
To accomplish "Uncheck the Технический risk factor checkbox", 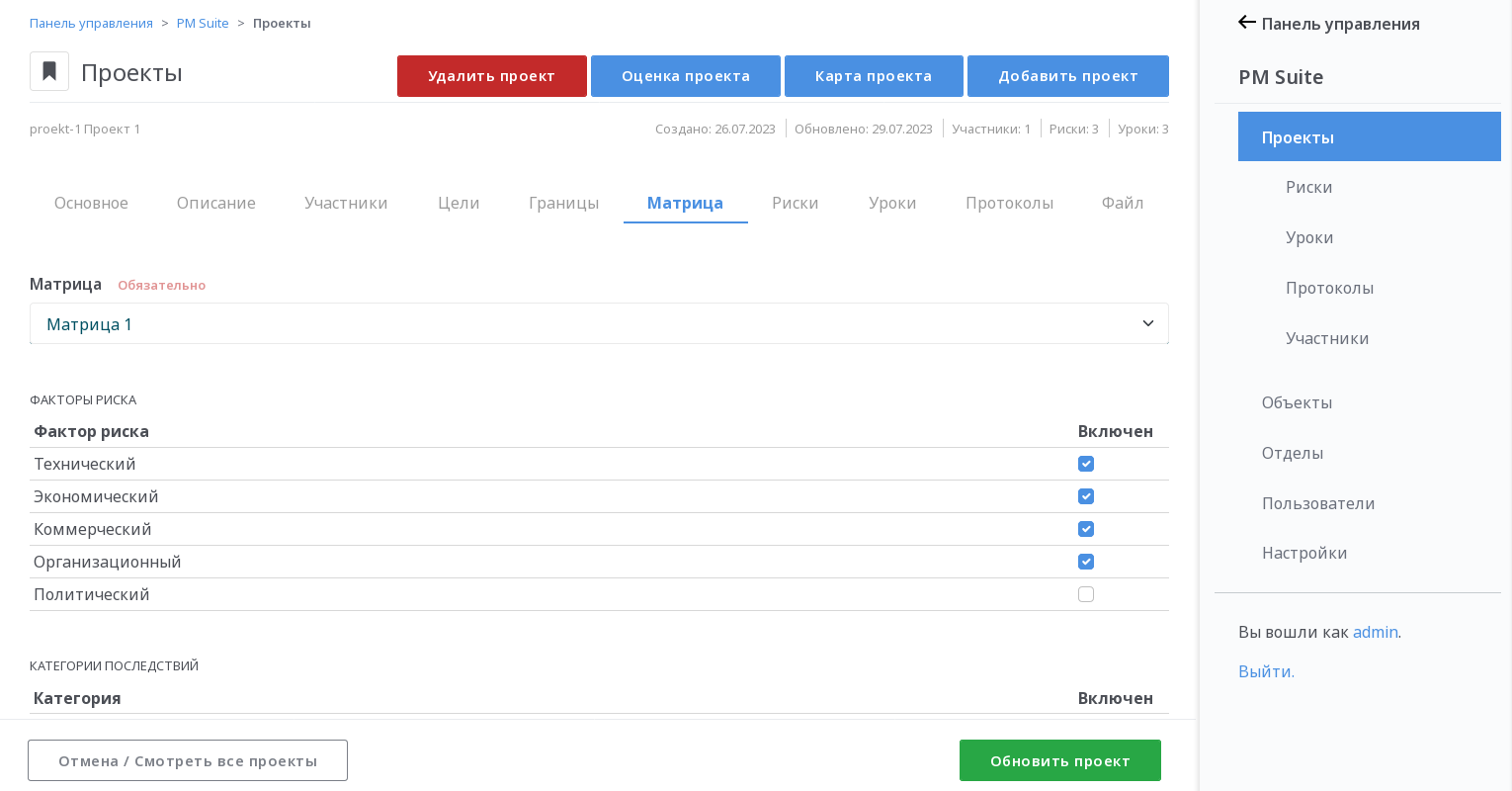I will [1086, 464].
